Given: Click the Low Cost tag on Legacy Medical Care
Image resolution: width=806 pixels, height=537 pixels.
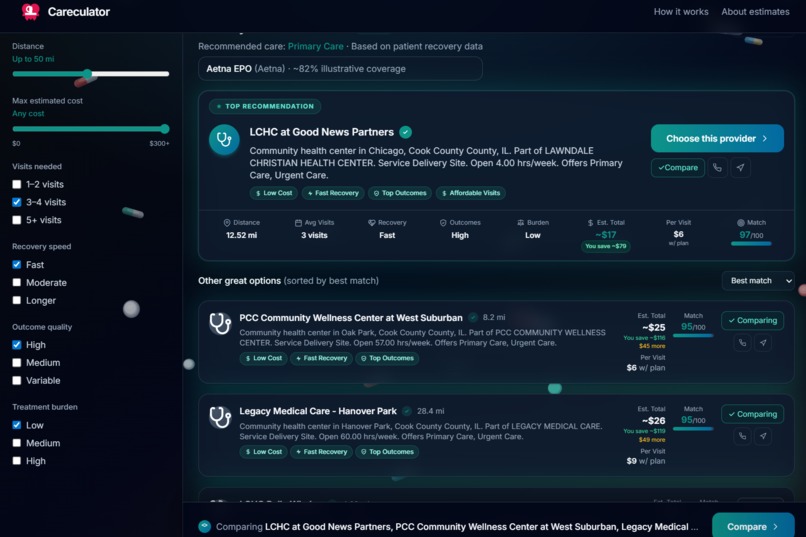Looking at the screenshot, I should tap(264, 452).
